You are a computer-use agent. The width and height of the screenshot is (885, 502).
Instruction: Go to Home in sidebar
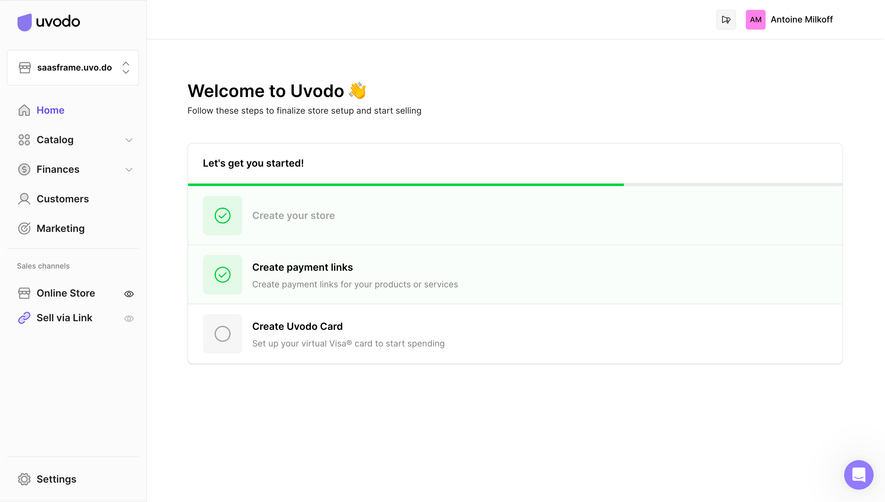[x=50, y=110]
